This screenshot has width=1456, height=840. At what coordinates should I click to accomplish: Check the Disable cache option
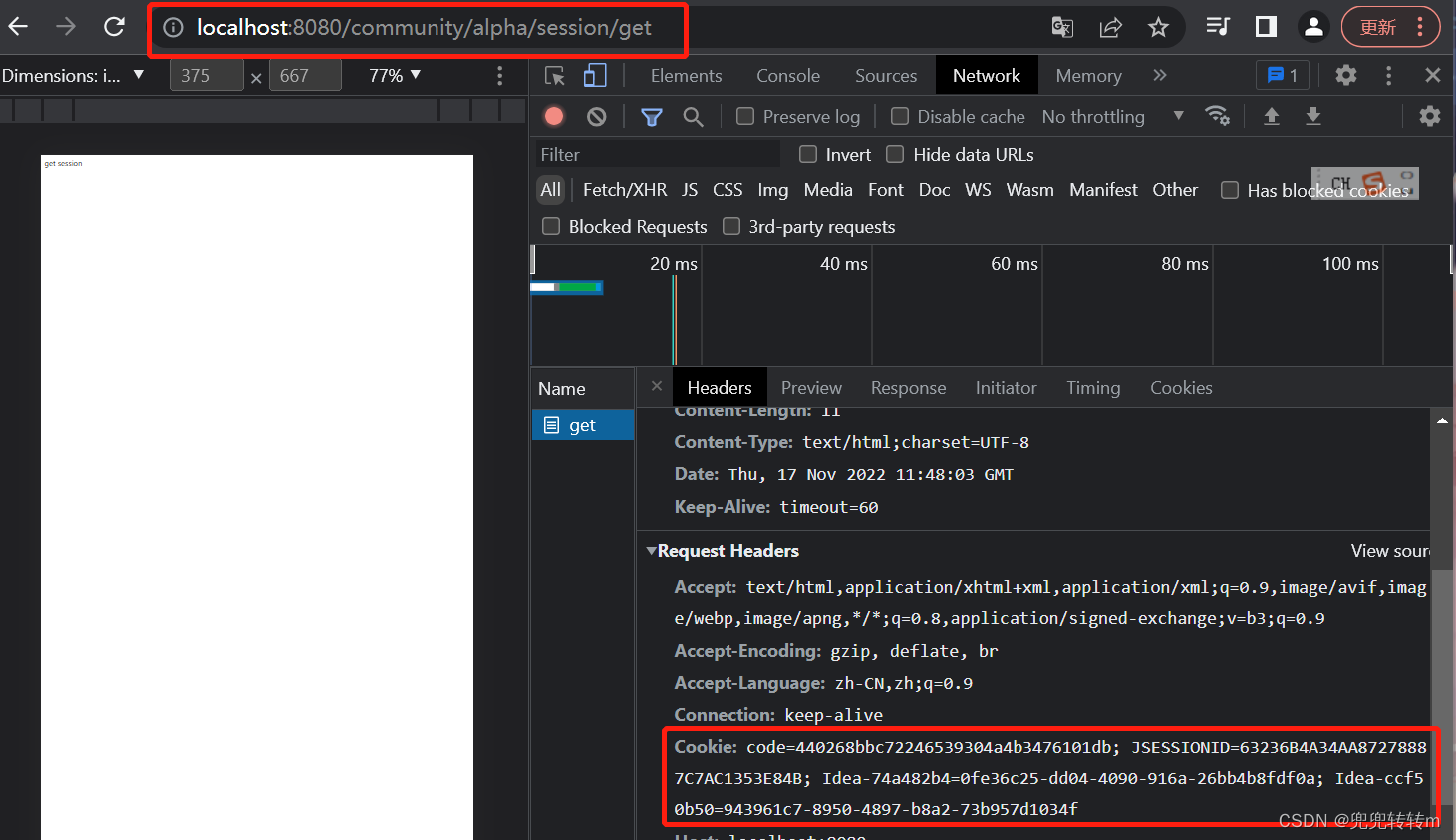900,117
